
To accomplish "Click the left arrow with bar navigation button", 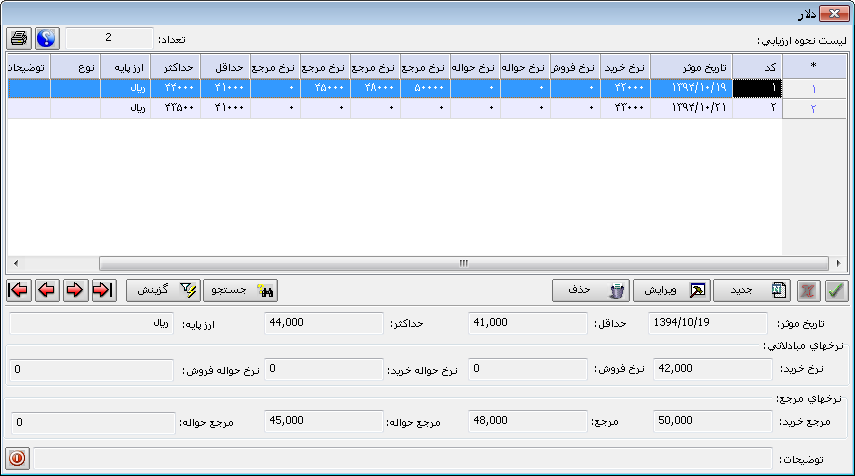I will [x=19, y=290].
